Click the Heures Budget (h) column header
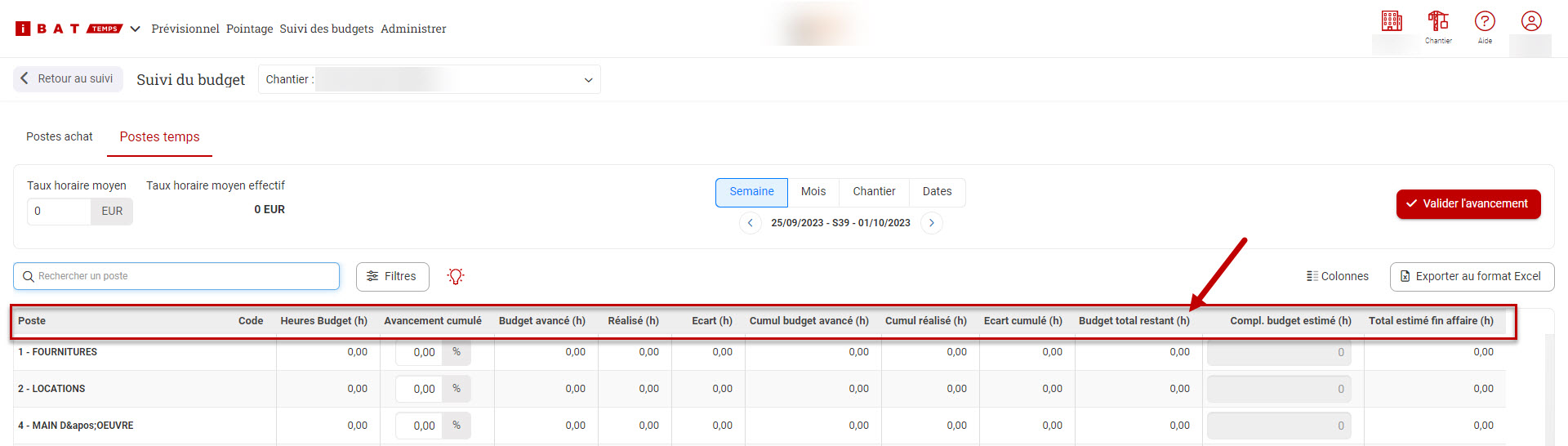 pos(323,321)
